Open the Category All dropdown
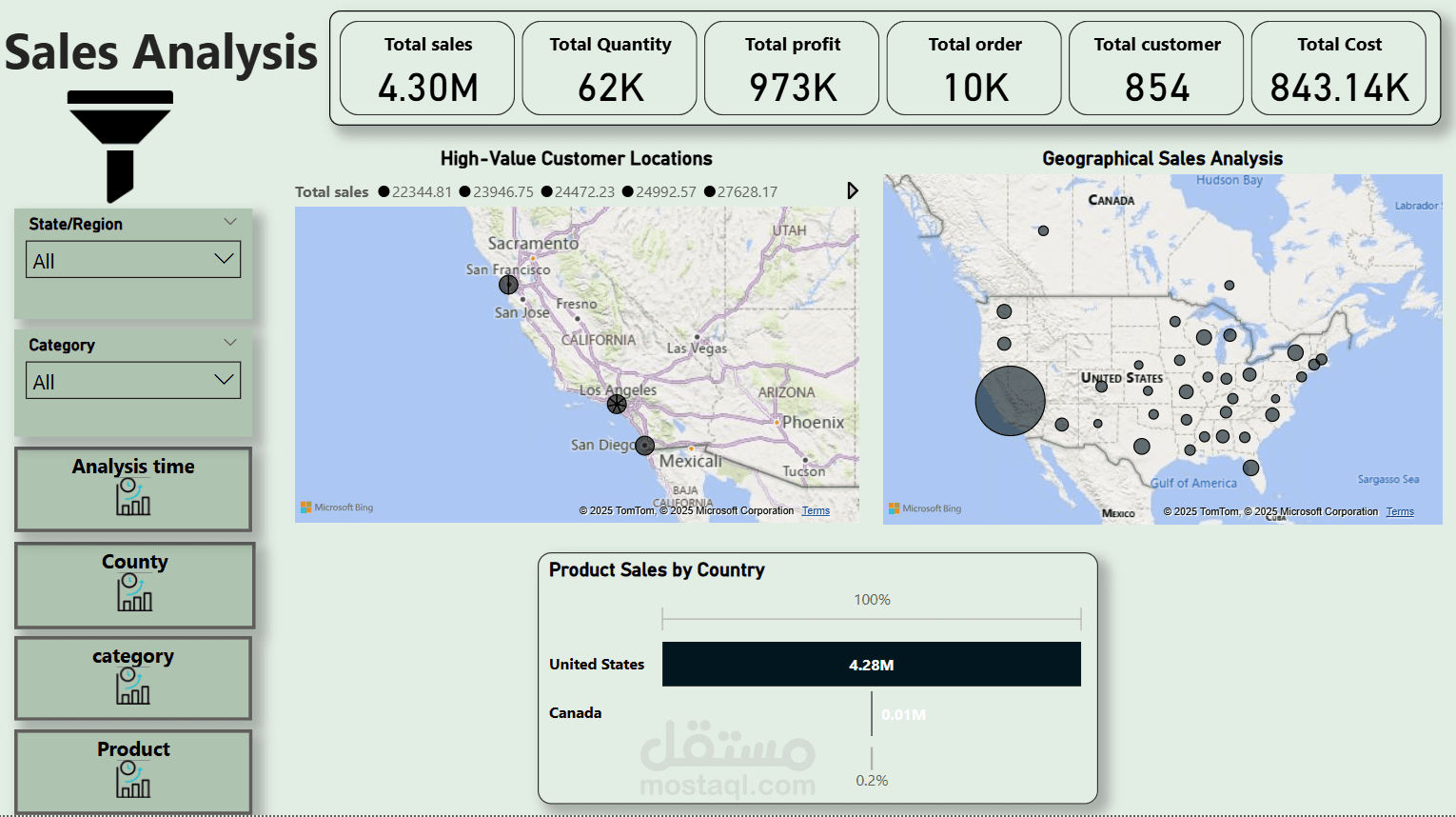Screen dimensions: 1456x817 [133, 381]
